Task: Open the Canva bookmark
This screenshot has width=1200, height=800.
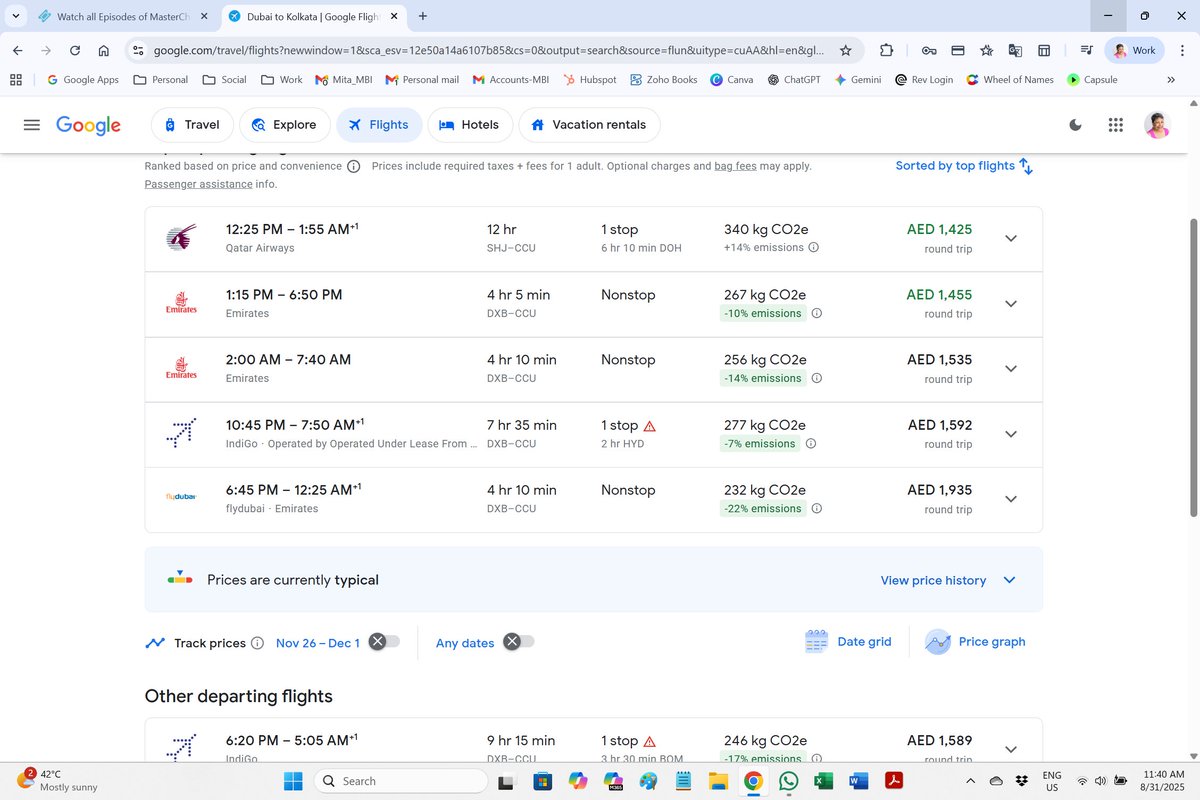Action: click(732, 80)
